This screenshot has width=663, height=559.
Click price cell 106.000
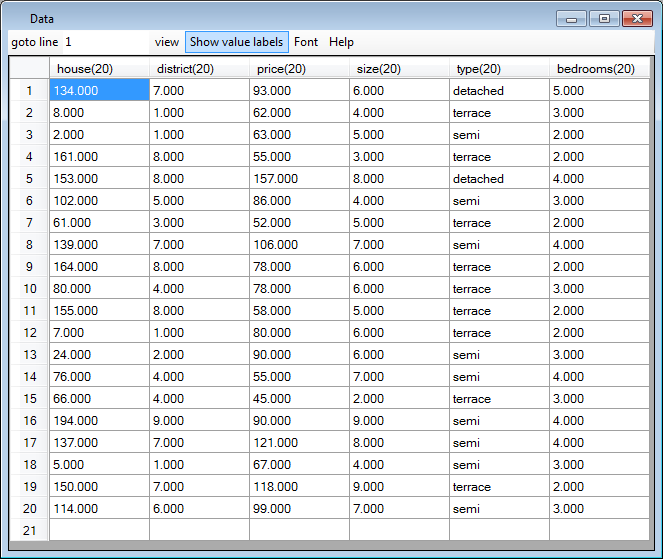point(299,244)
